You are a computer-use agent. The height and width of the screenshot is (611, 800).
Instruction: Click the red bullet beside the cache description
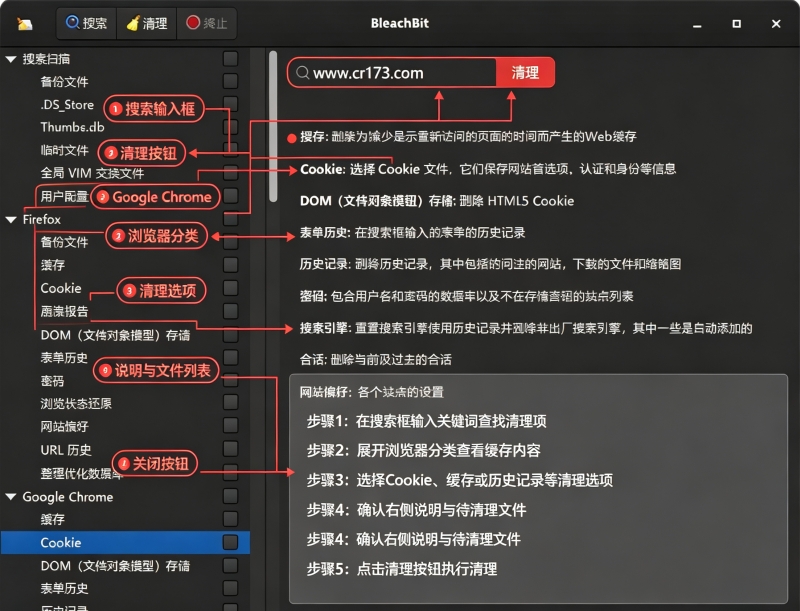292,138
